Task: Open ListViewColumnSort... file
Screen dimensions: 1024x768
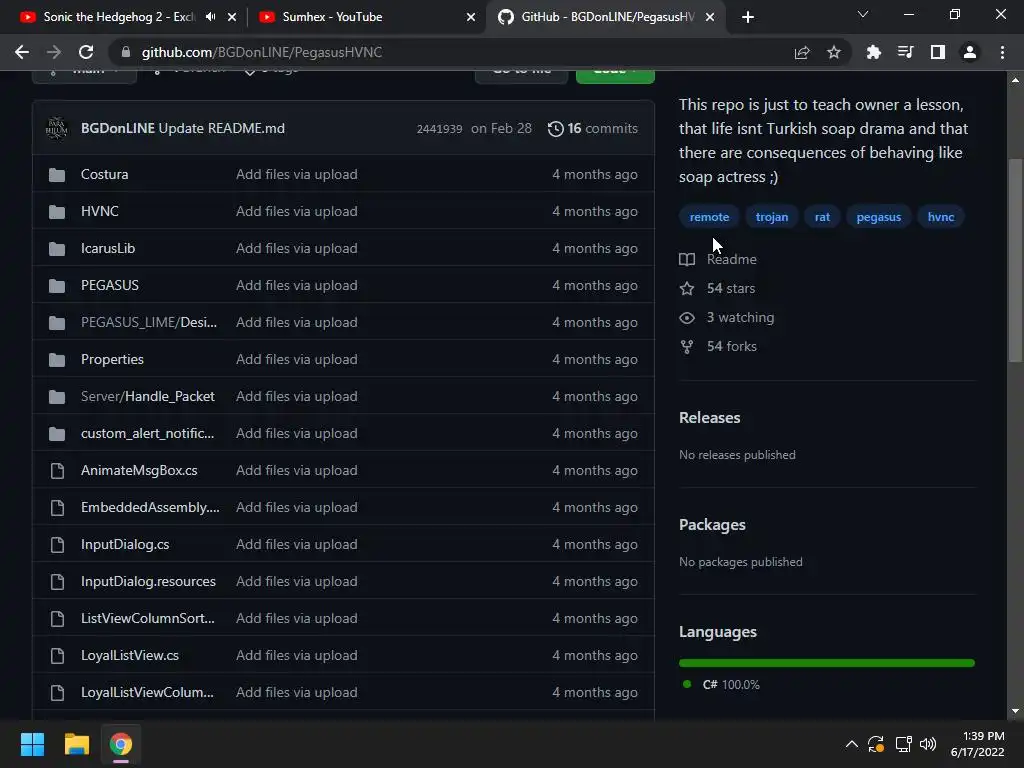Action: click(148, 618)
